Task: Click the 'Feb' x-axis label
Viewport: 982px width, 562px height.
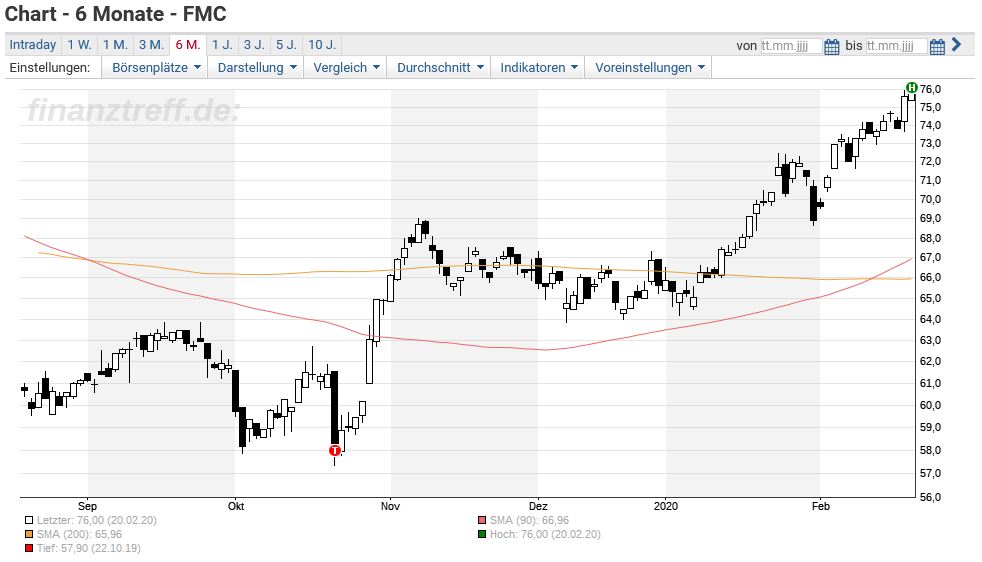Action: [x=820, y=506]
